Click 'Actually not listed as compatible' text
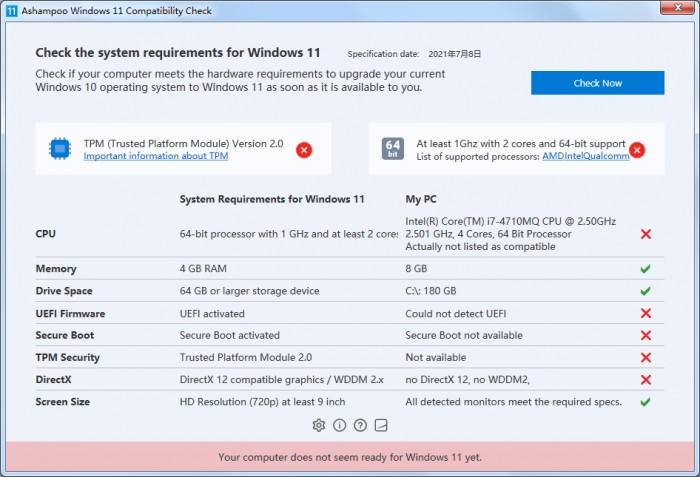 (480, 247)
